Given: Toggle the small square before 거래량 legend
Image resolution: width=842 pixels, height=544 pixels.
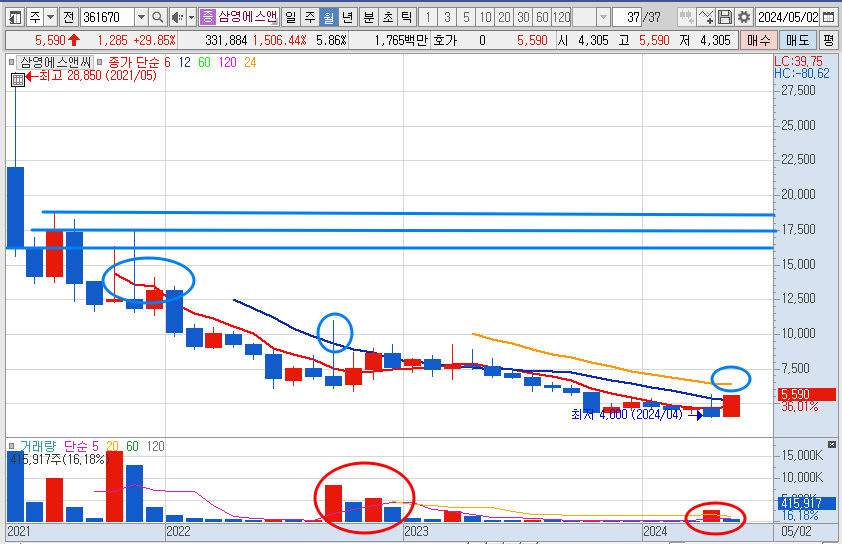Looking at the screenshot, I should (x=11, y=446).
